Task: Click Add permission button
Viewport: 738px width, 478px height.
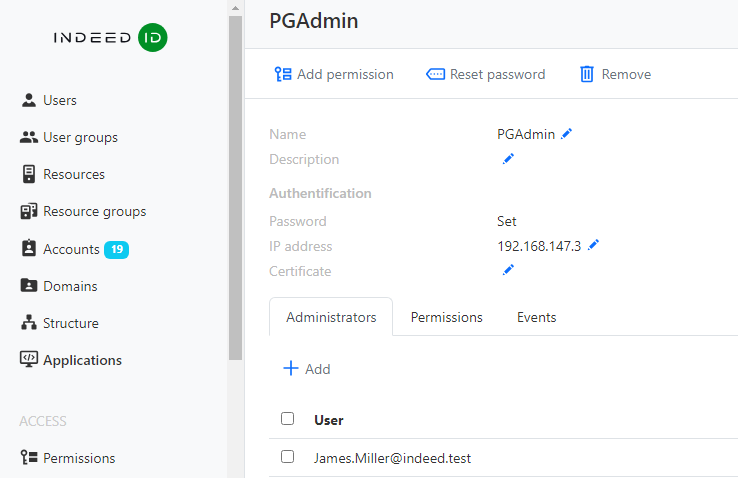Action: point(334,74)
